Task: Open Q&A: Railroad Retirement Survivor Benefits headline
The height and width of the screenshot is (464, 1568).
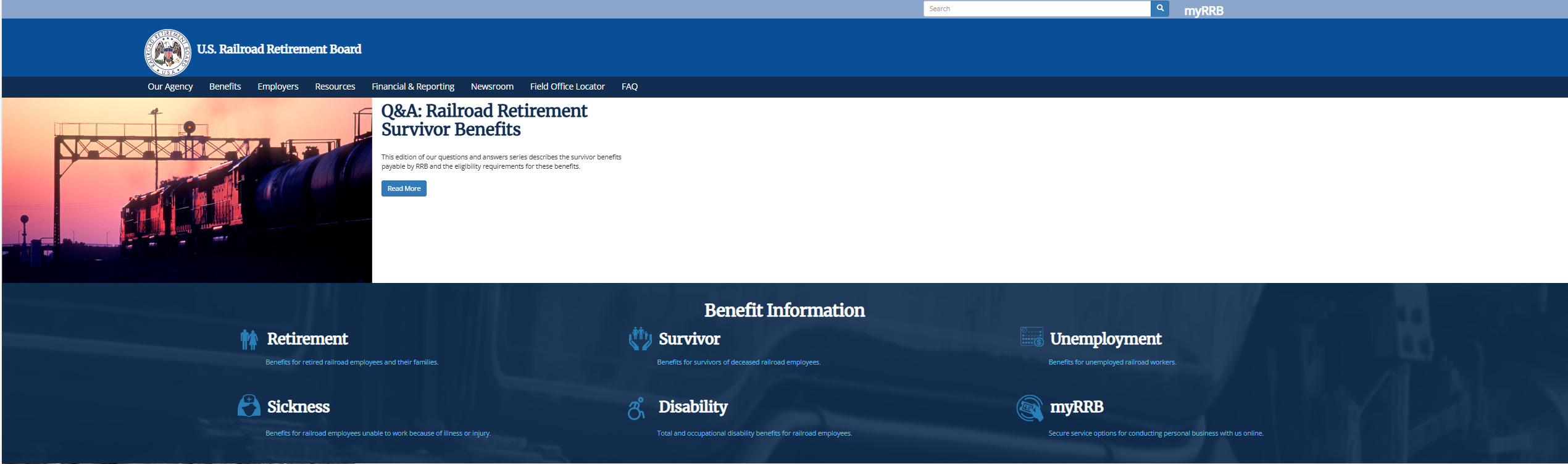Action: point(485,120)
